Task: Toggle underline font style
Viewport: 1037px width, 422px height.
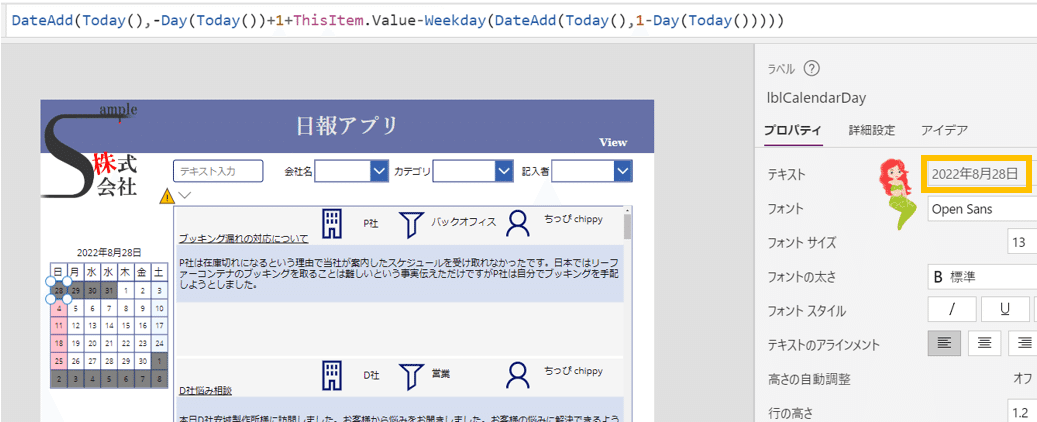Action: tap(1004, 309)
